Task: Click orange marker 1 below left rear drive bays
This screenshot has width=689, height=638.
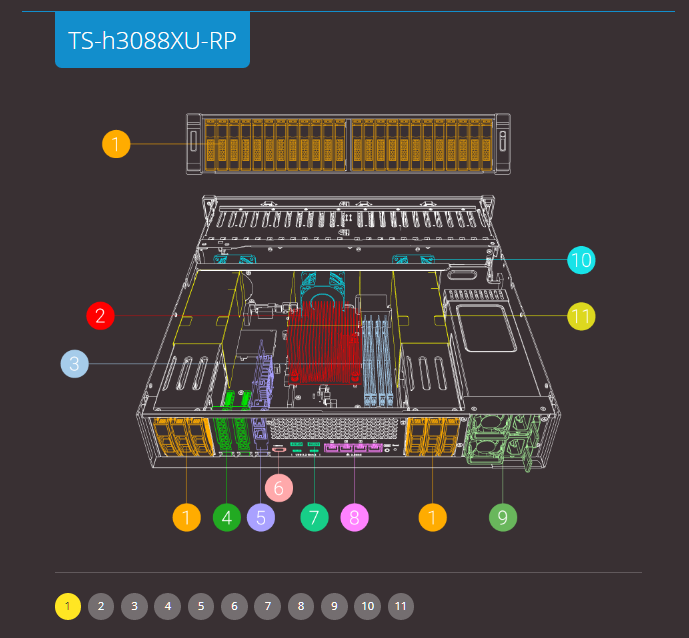Action: [x=187, y=518]
